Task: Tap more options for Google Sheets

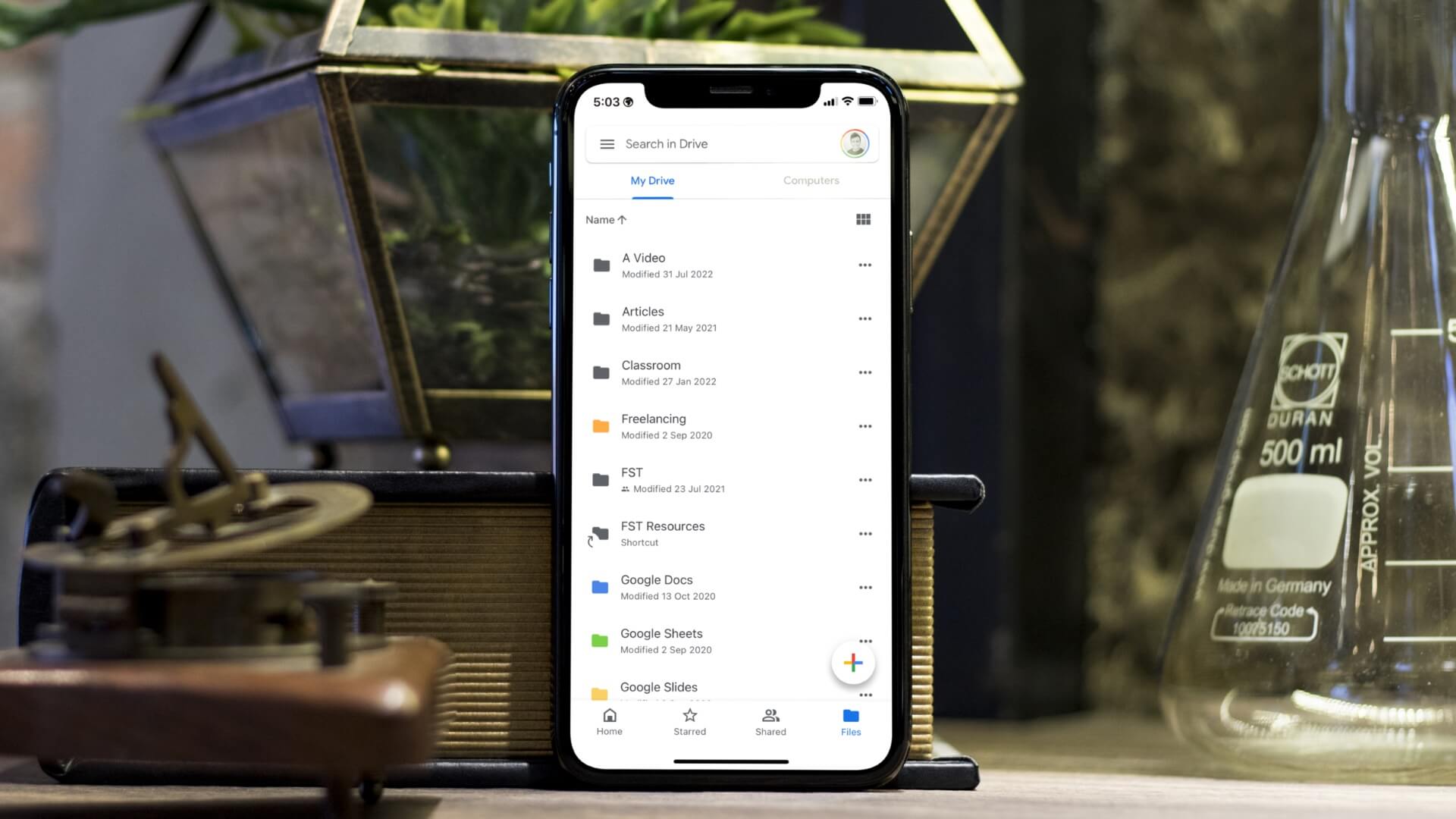Action: [x=863, y=640]
